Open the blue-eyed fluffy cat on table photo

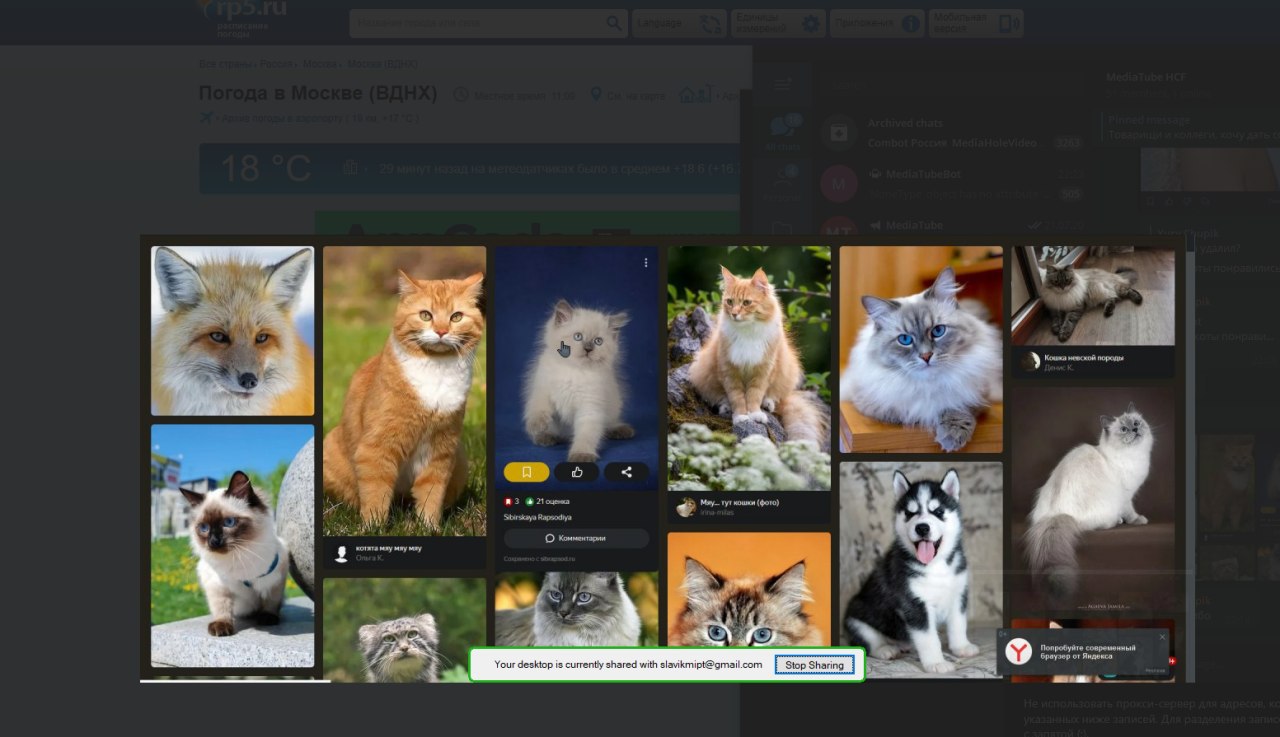(921, 350)
